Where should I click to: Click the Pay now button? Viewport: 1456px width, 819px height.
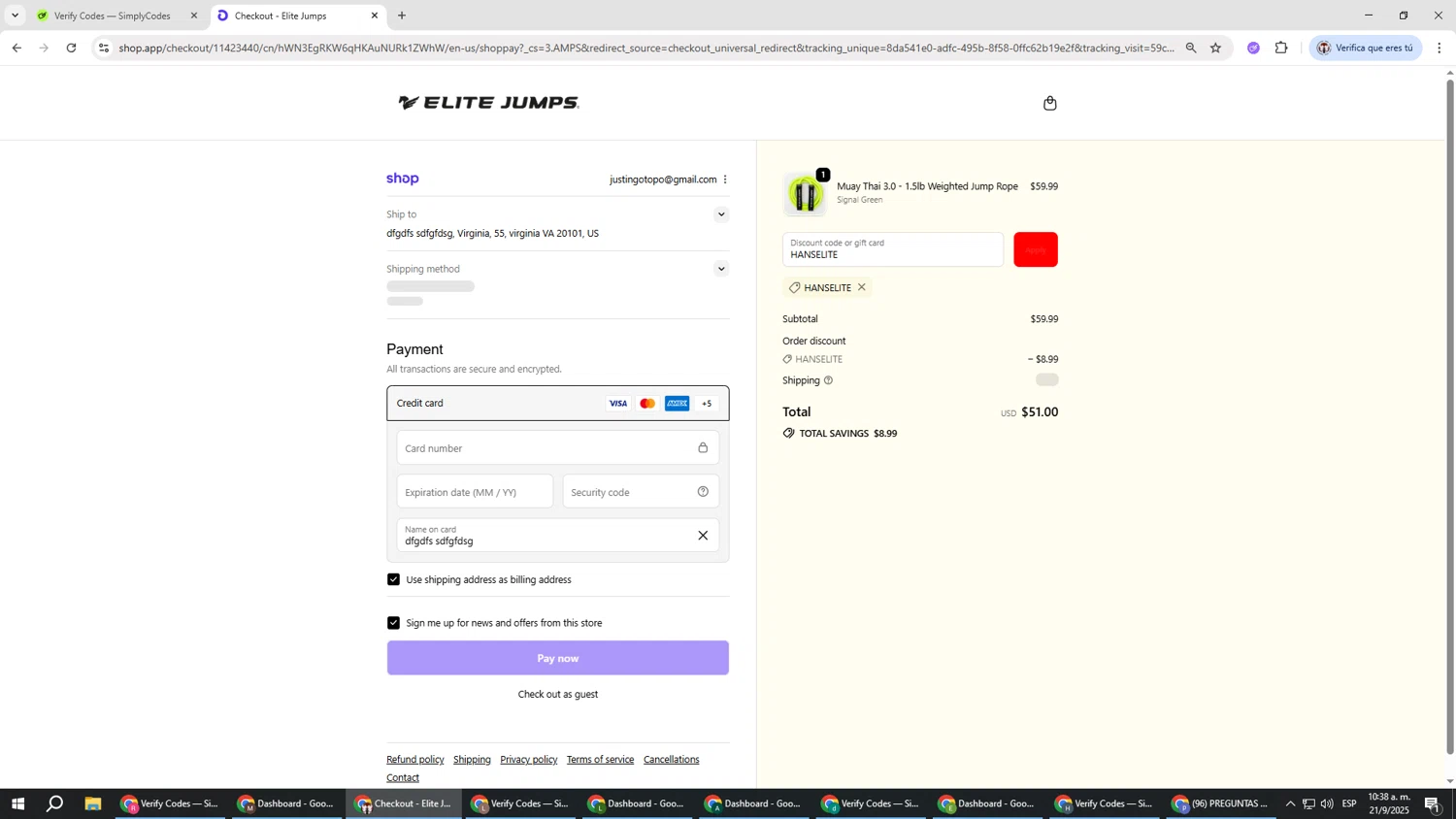[557, 658]
